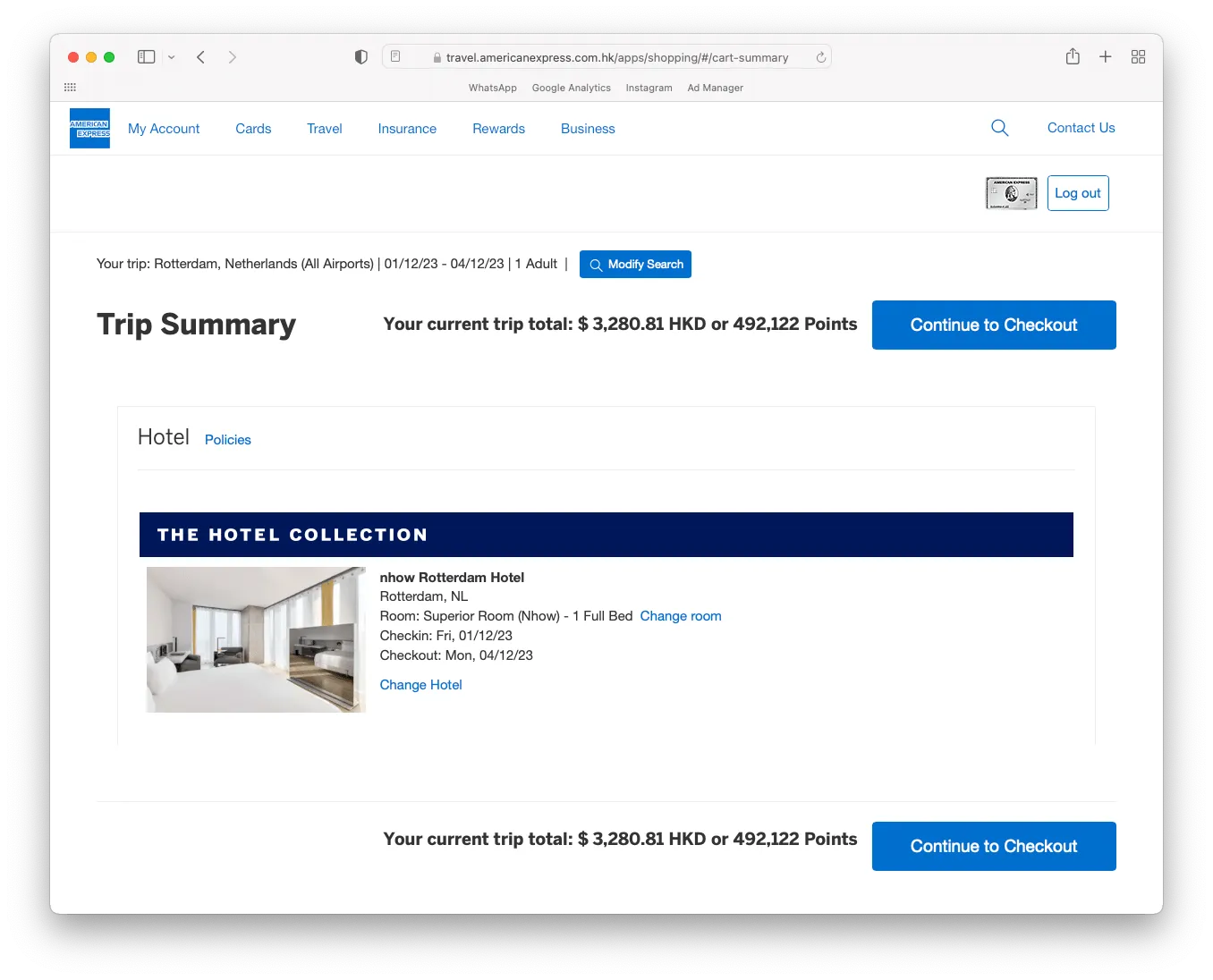Click the Change Hotel link

tap(421, 685)
